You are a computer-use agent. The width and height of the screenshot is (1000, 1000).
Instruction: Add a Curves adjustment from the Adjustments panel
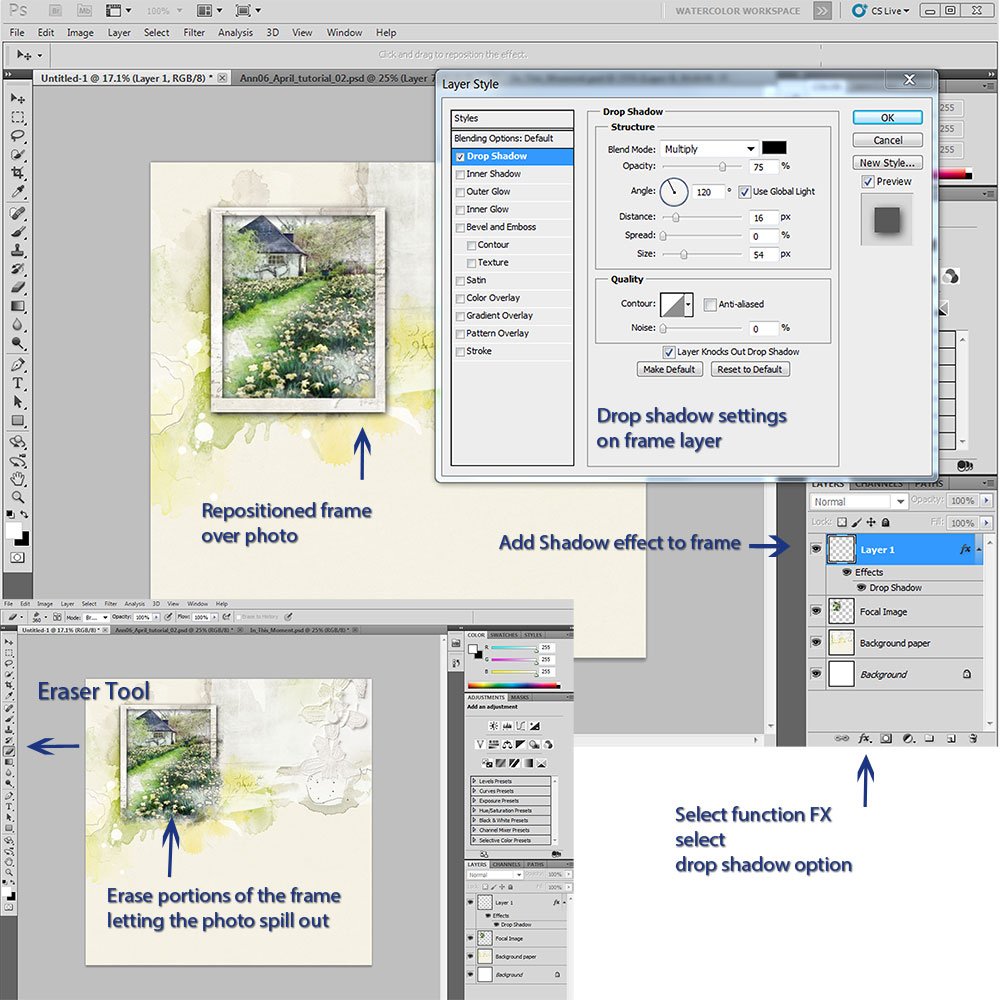click(x=521, y=726)
